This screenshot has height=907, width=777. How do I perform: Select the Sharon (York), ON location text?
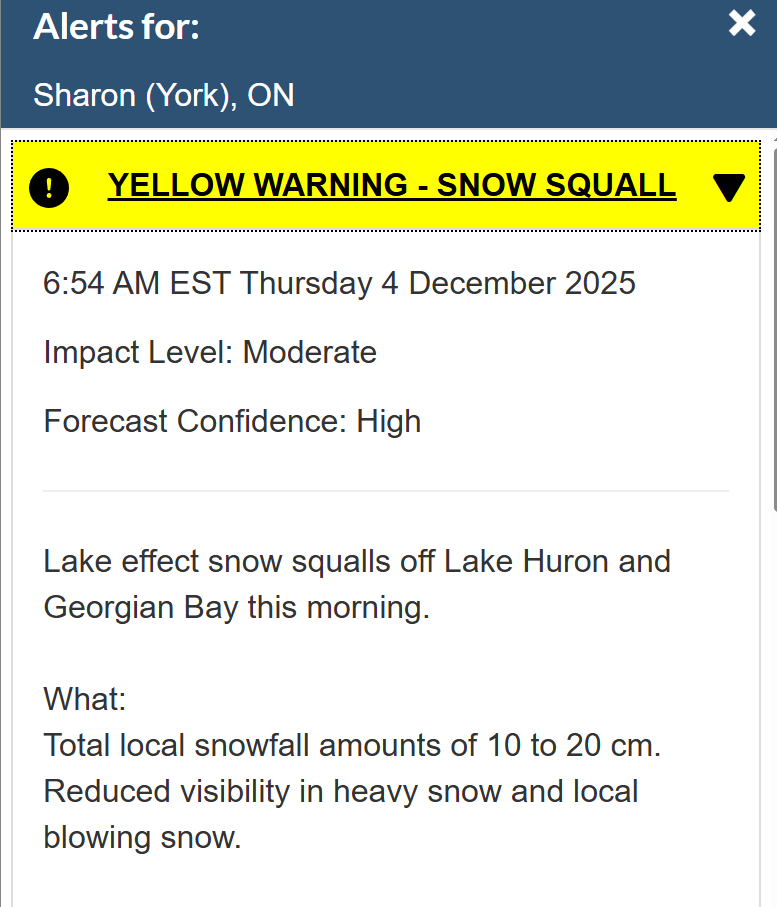coord(164,95)
